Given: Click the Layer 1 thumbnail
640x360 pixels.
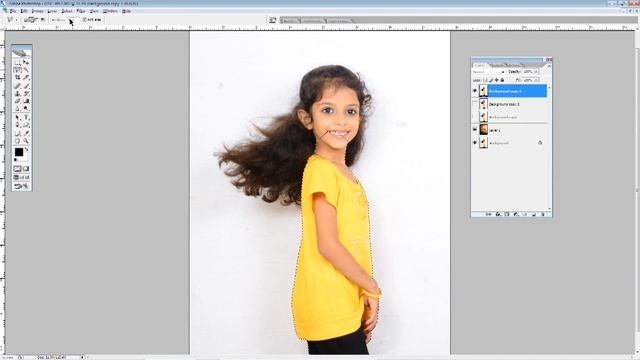Looking at the screenshot, I should click(484, 129).
